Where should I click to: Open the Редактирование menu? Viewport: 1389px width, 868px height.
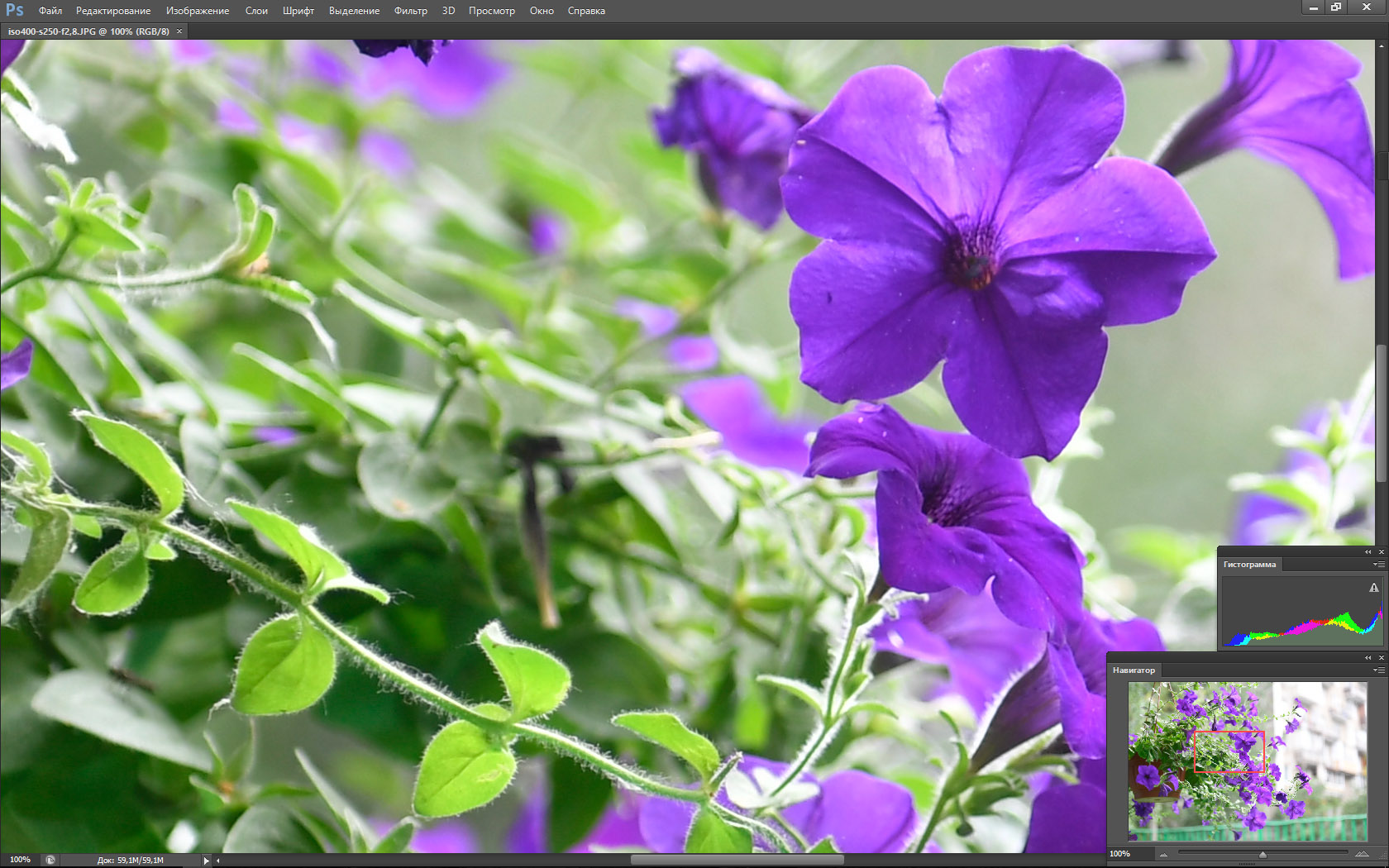click(x=113, y=11)
